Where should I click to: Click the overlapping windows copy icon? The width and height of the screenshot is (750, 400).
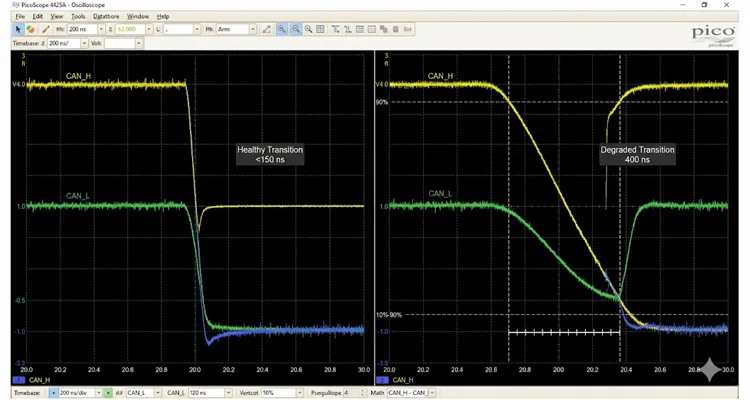pos(384,29)
